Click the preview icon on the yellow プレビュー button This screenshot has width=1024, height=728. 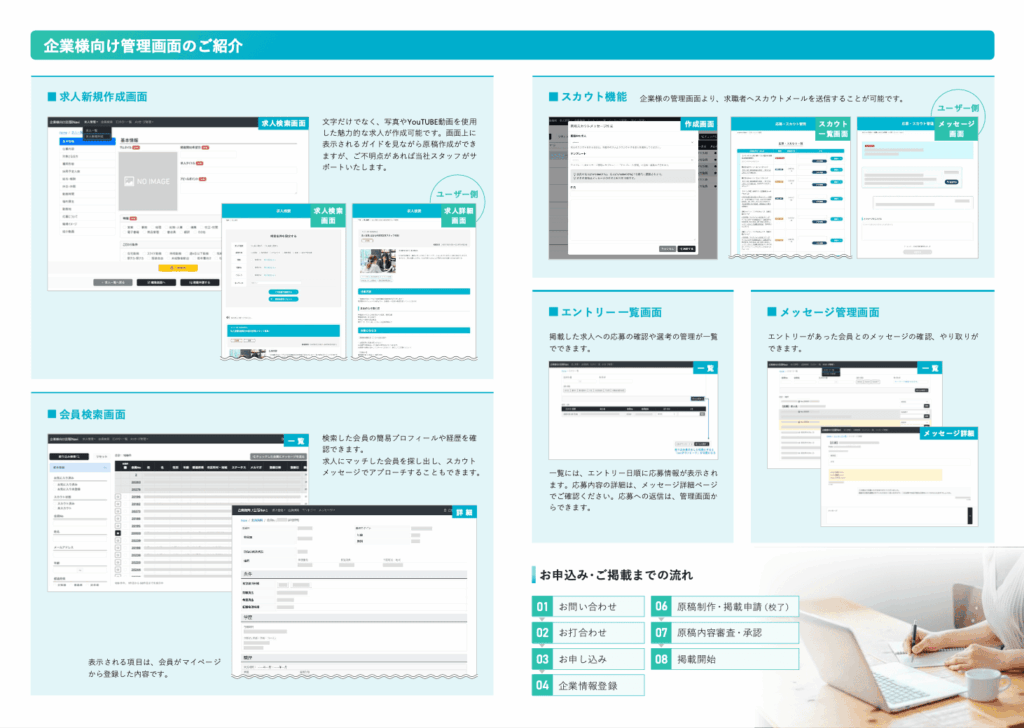click(x=172, y=268)
